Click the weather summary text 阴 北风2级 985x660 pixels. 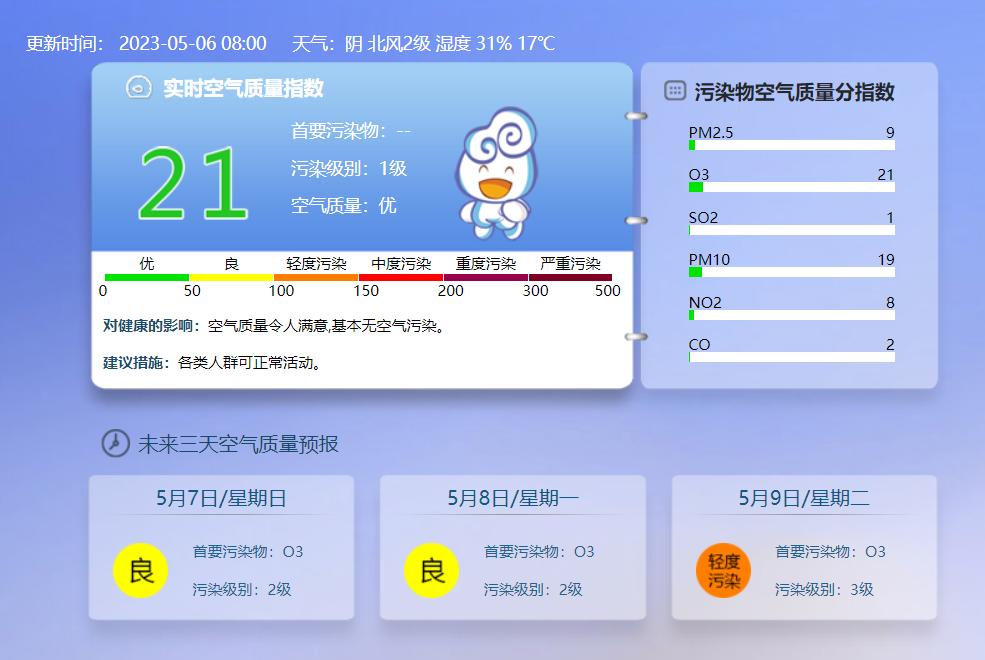point(388,44)
